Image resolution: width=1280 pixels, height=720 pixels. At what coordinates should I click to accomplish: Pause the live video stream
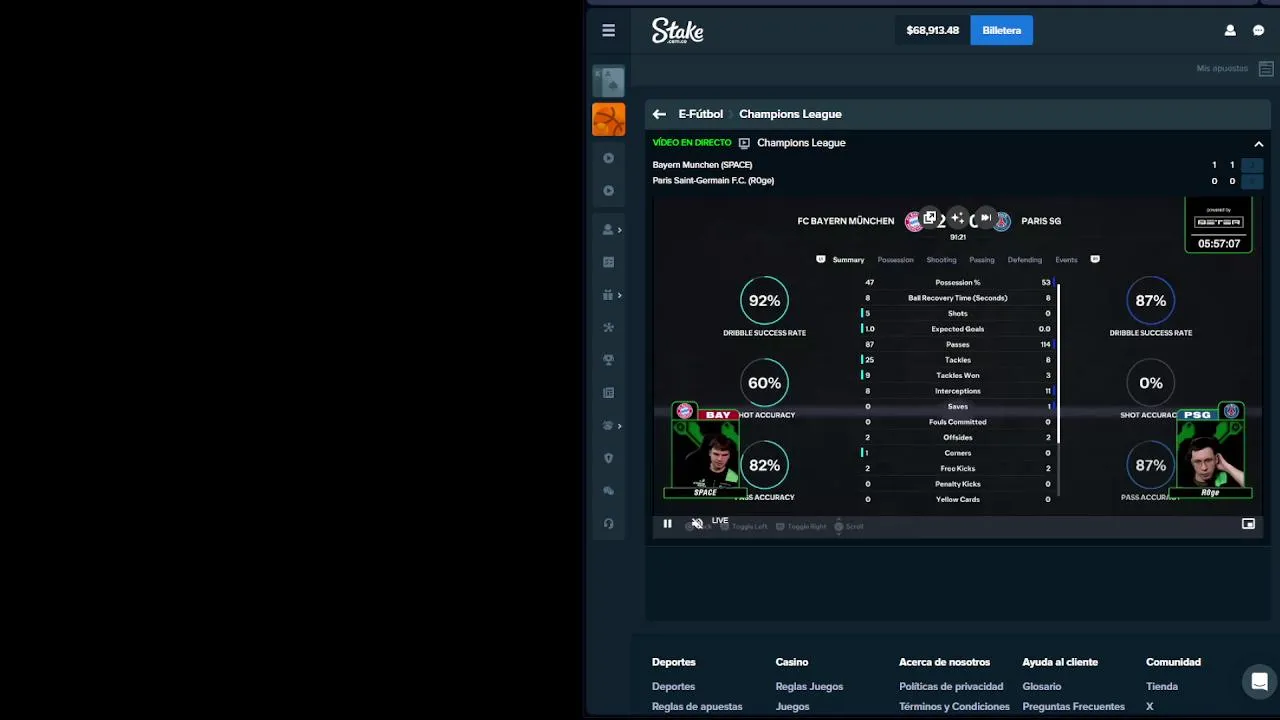(667, 524)
